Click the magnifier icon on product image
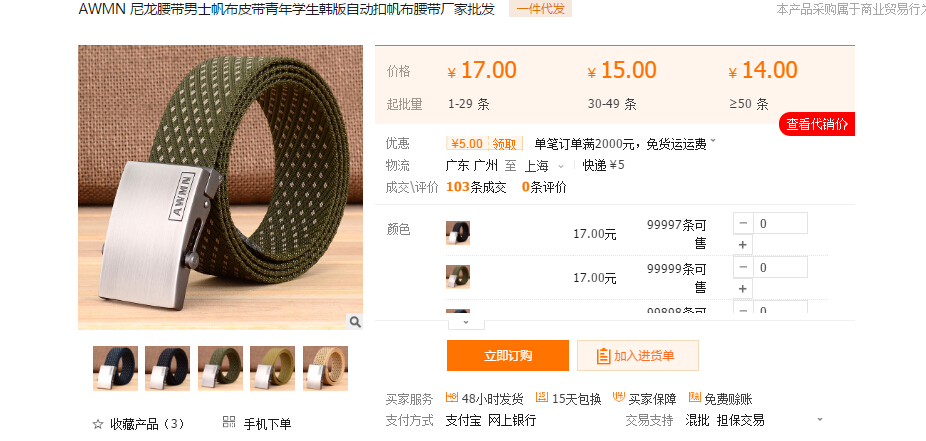The height and width of the screenshot is (441, 926). click(354, 322)
